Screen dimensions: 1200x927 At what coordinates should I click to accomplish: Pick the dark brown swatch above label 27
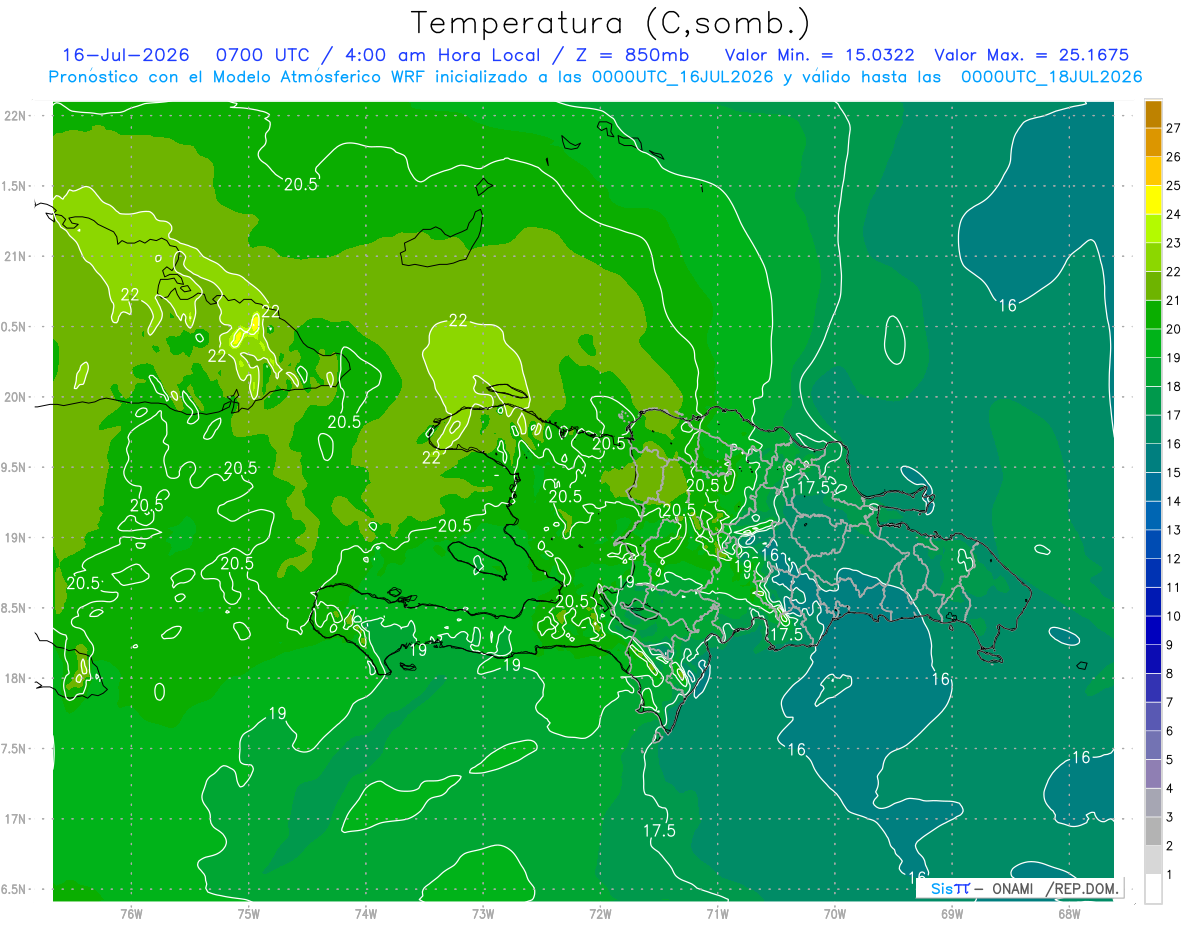[x=1153, y=114]
